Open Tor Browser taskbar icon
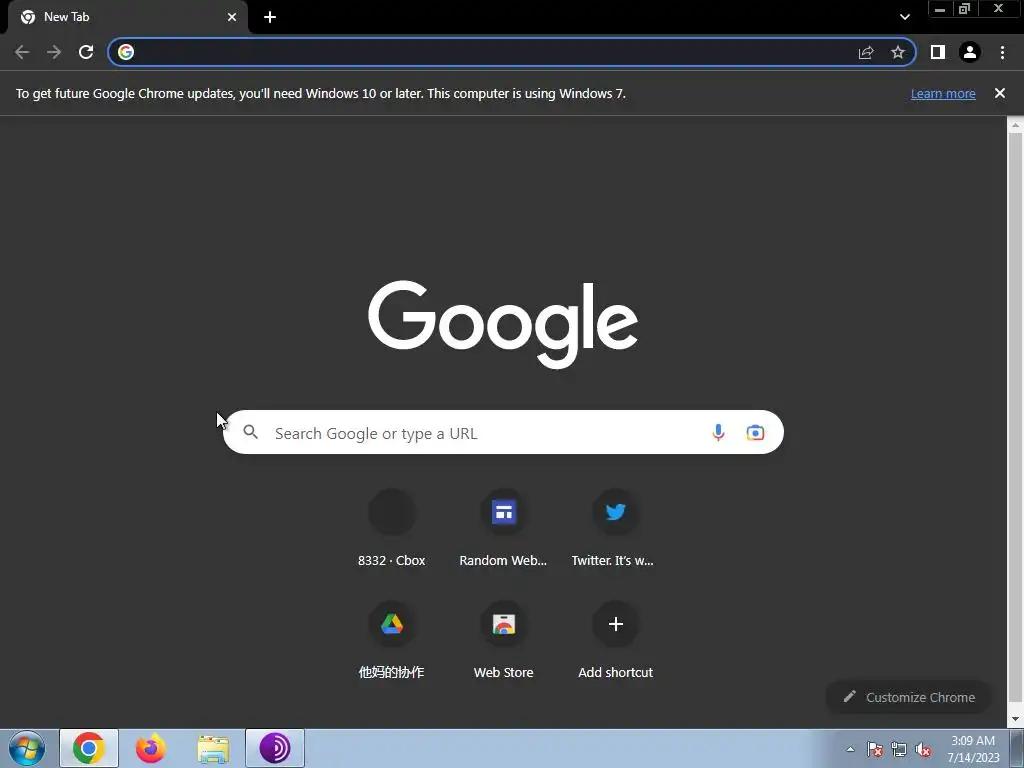 click(275, 748)
